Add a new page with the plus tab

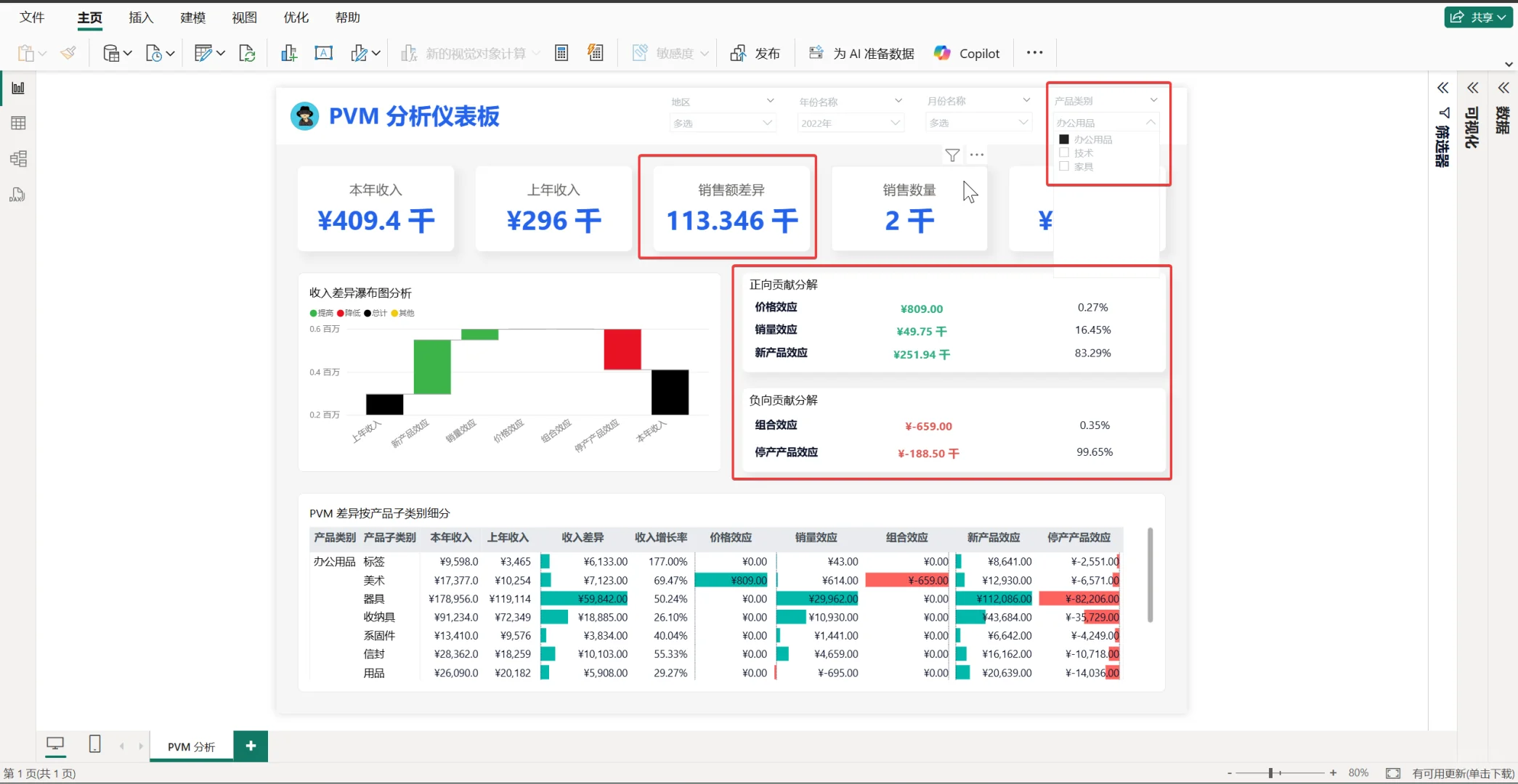pyautogui.click(x=251, y=746)
